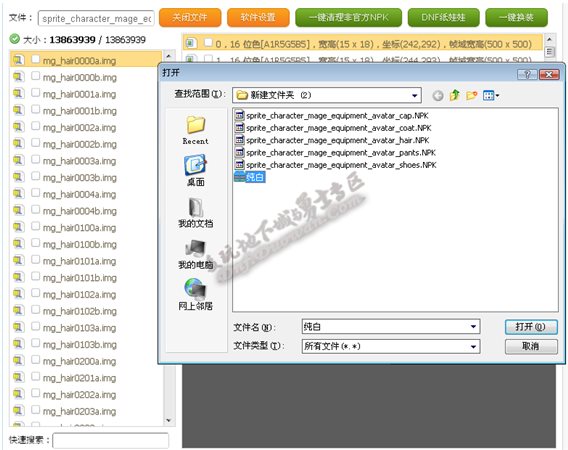
Task: Check the box for mg_hair0000b.img
Action: pos(36,76)
